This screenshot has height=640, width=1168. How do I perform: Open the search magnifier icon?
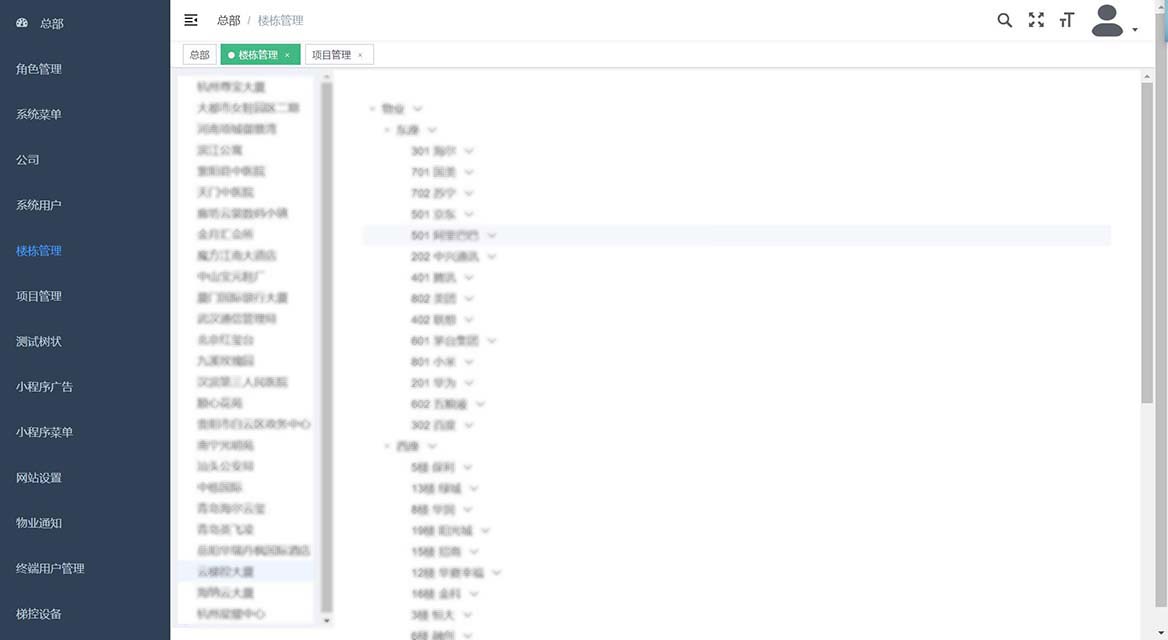tap(1005, 20)
